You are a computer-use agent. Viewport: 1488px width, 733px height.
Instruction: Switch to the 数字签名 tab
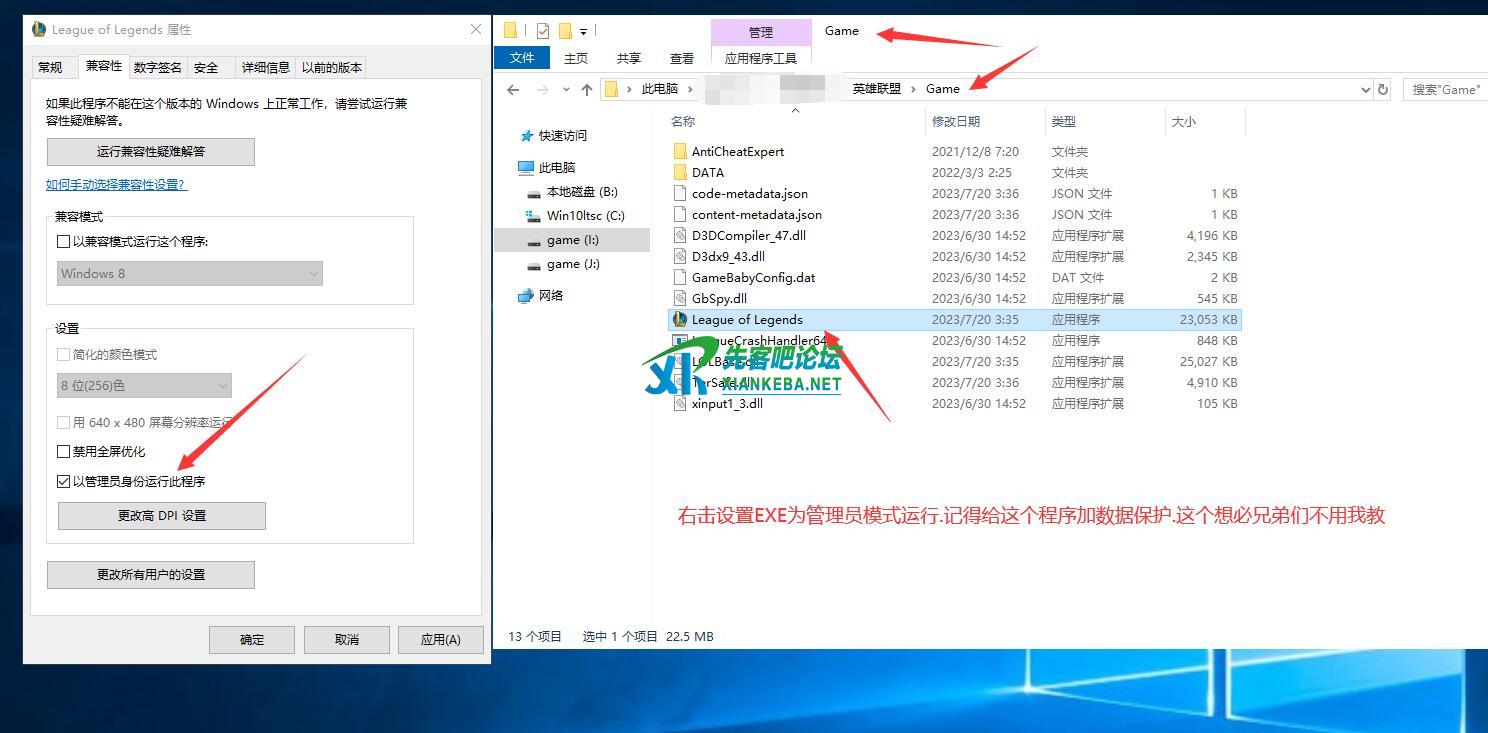157,67
